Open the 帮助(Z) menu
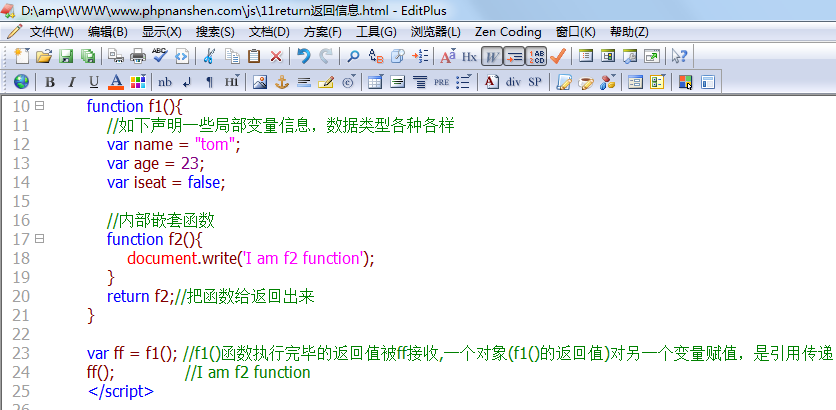The width and height of the screenshot is (836, 410). pyautogui.click(x=629, y=32)
